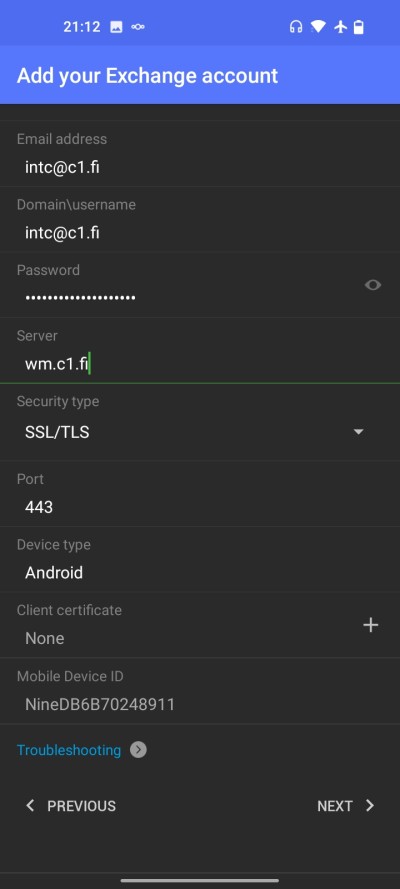Screen dimensions: 400x889
Task: Go back with PREVIOUS button
Action: pos(71,806)
